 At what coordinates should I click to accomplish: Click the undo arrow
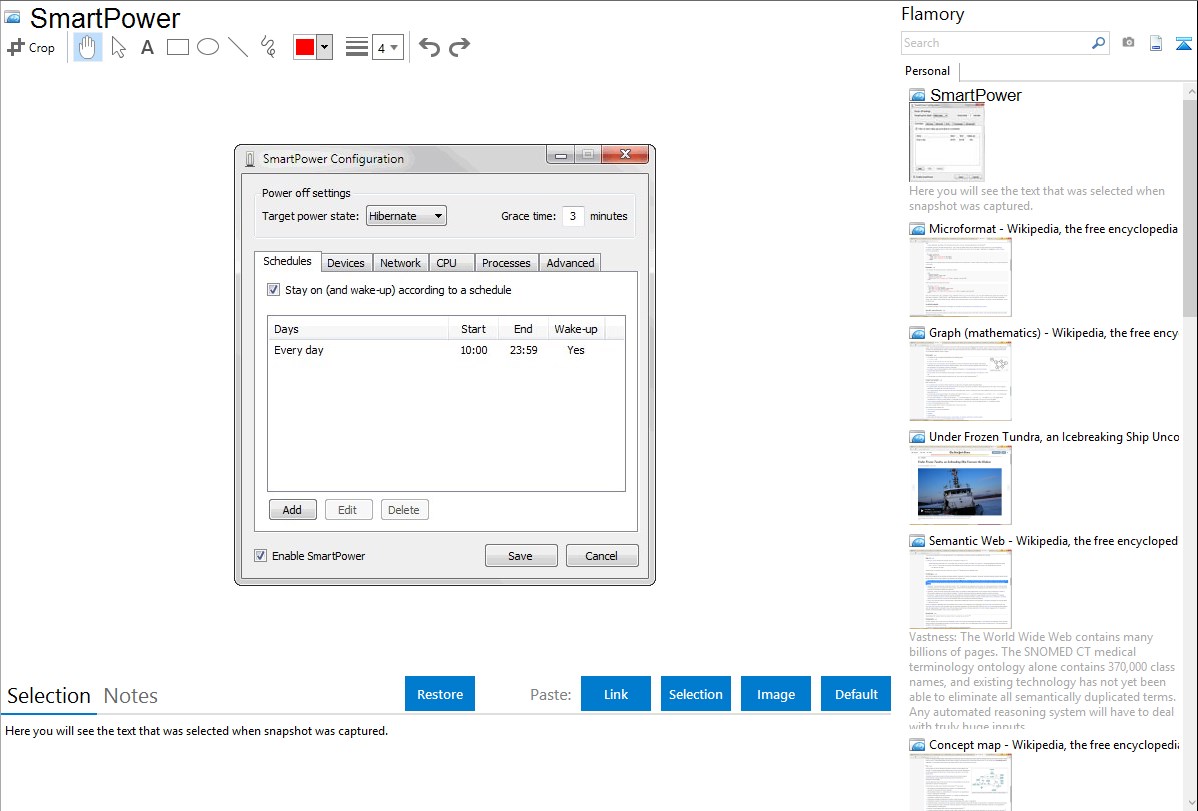click(x=429, y=47)
